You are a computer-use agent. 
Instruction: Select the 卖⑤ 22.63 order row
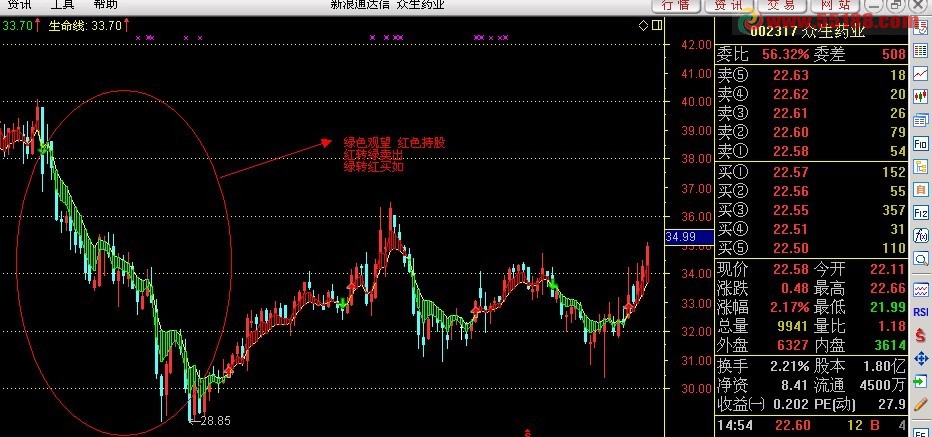click(x=811, y=75)
